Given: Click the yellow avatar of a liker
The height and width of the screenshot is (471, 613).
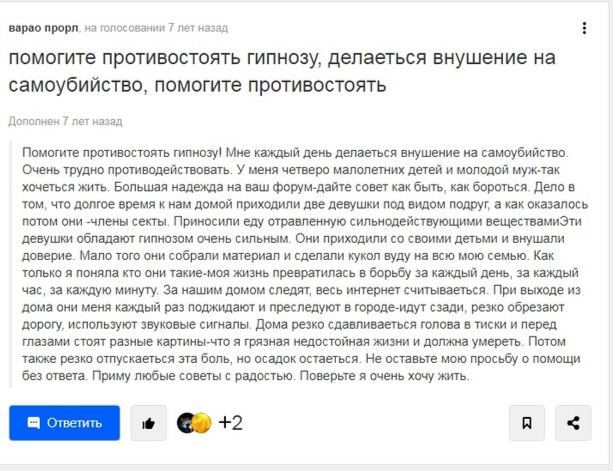Looking at the screenshot, I should (201, 423).
